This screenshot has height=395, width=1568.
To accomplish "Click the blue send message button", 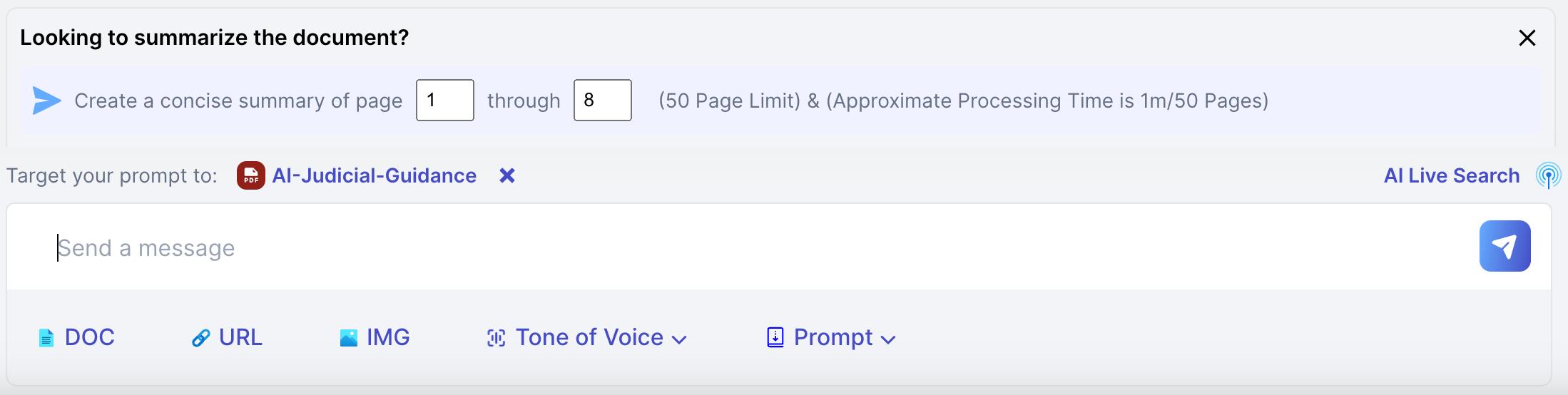I will coord(1505,246).
